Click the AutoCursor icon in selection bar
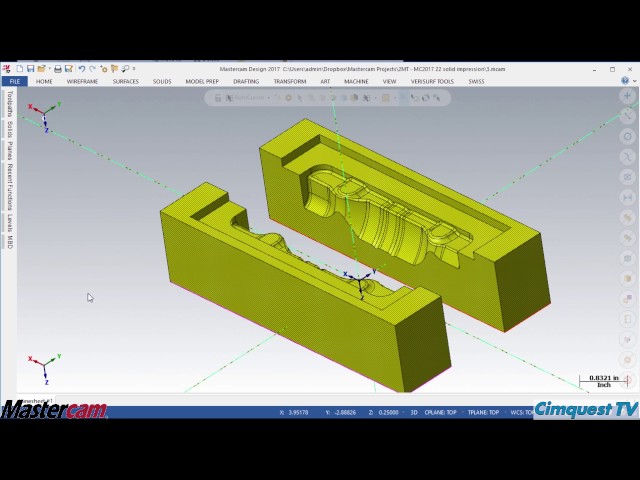 [x=229, y=98]
